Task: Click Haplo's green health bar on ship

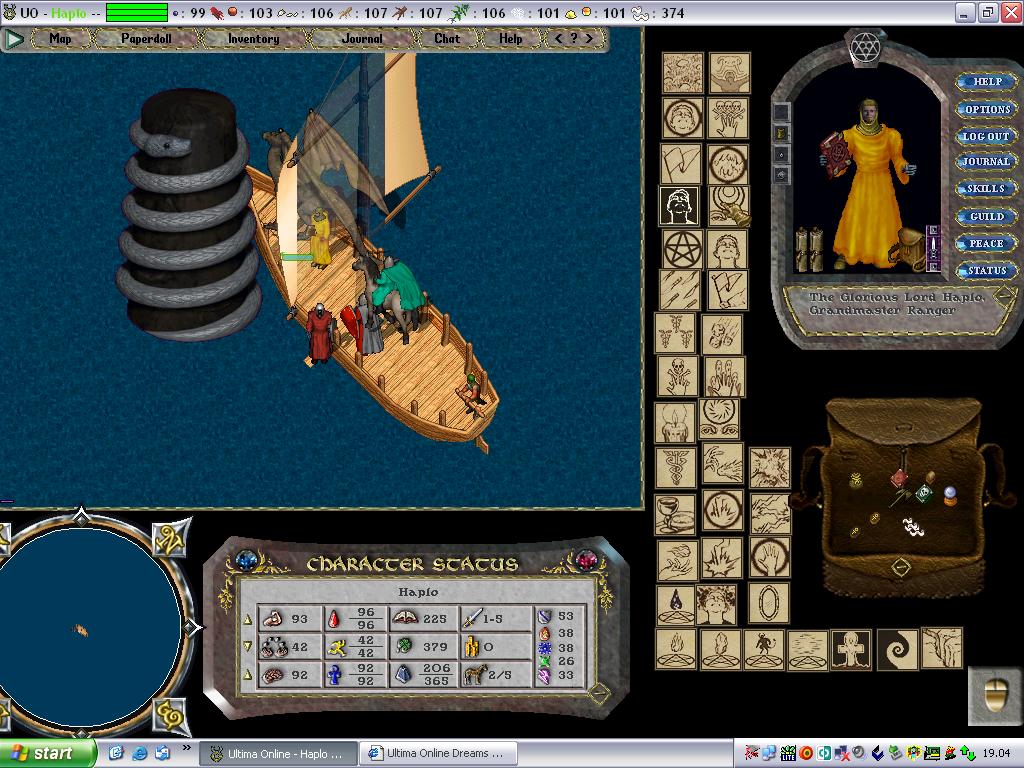Action: coord(298,257)
